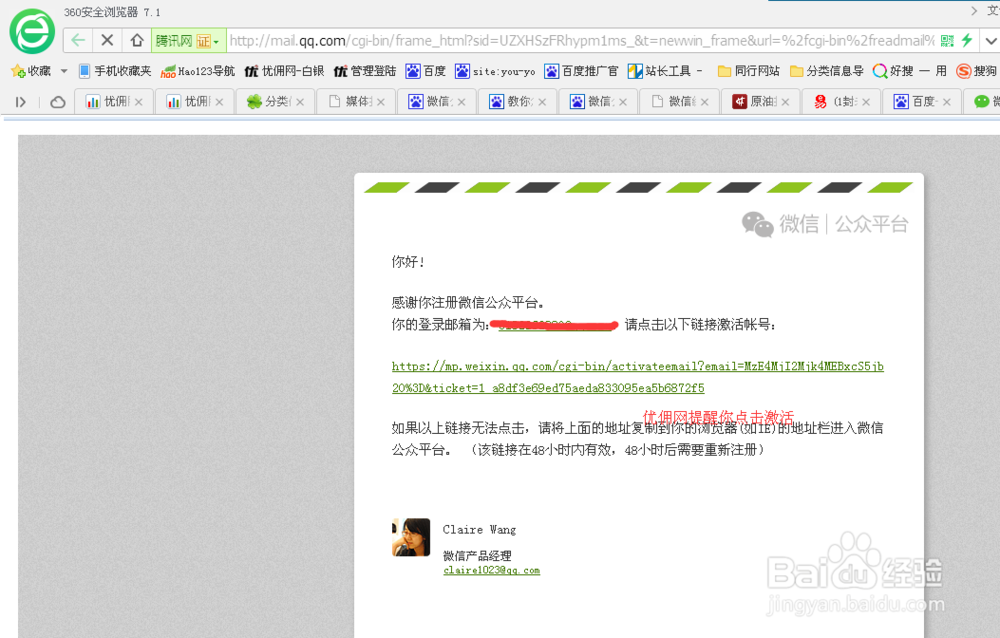Close the 原油 tab
Viewport: 1000px width, 638px height.
tap(785, 102)
